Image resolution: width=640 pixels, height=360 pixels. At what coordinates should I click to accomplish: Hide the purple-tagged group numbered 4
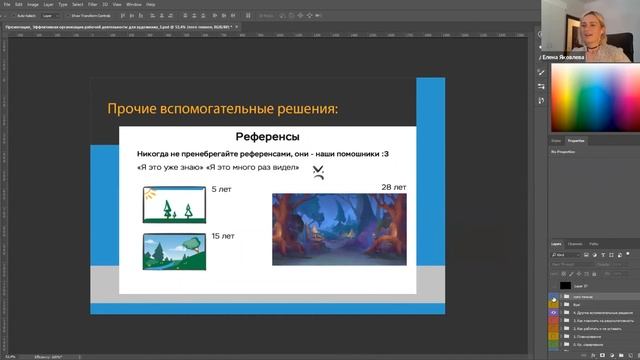click(553, 313)
